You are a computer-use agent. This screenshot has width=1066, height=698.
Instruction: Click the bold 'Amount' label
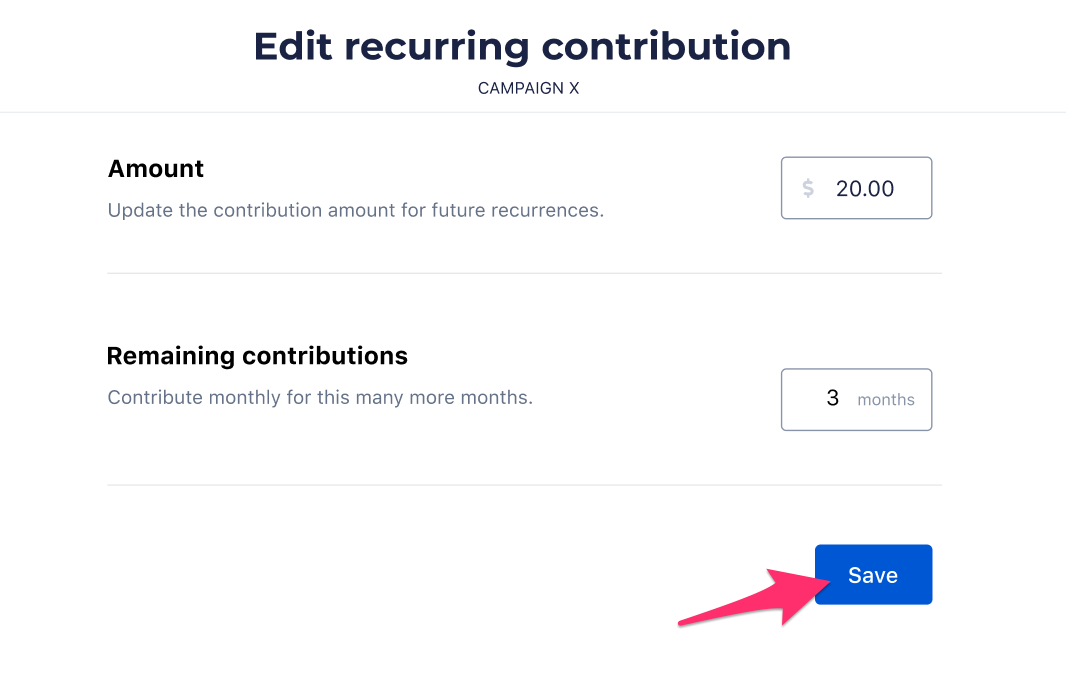(156, 169)
